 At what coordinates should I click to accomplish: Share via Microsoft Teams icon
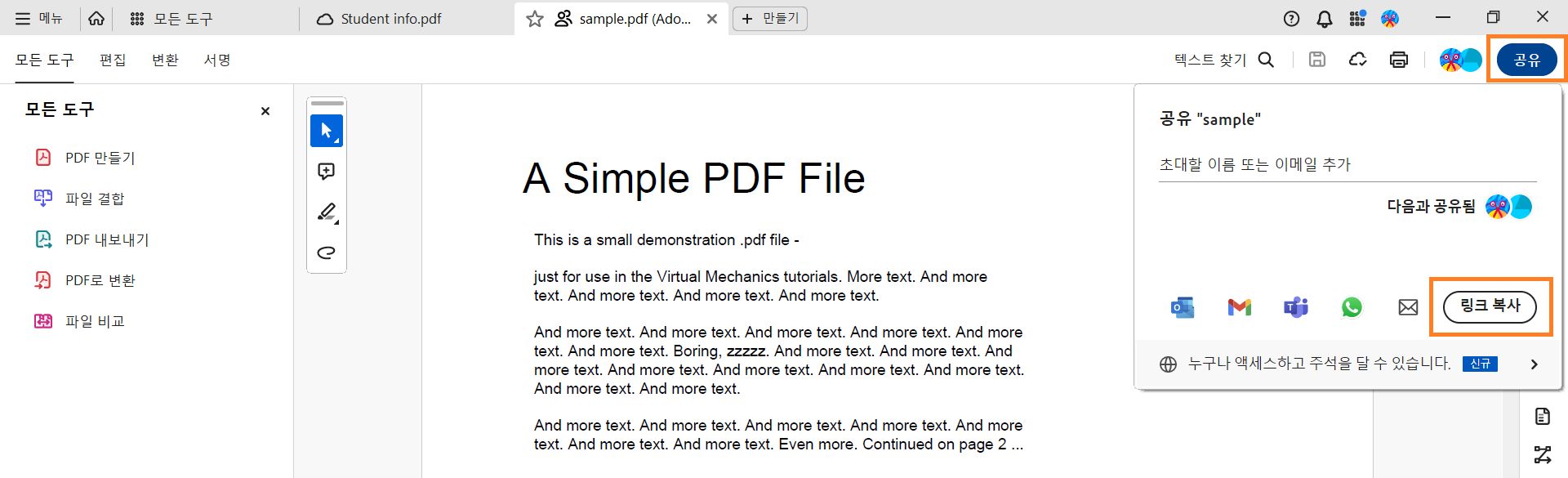tap(1295, 307)
